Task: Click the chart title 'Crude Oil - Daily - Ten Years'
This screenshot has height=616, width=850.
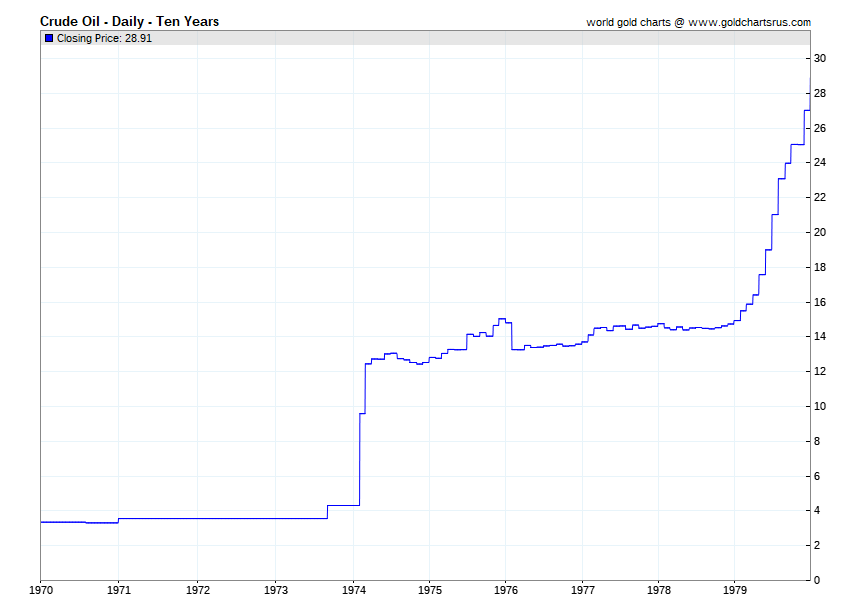Action: point(130,22)
